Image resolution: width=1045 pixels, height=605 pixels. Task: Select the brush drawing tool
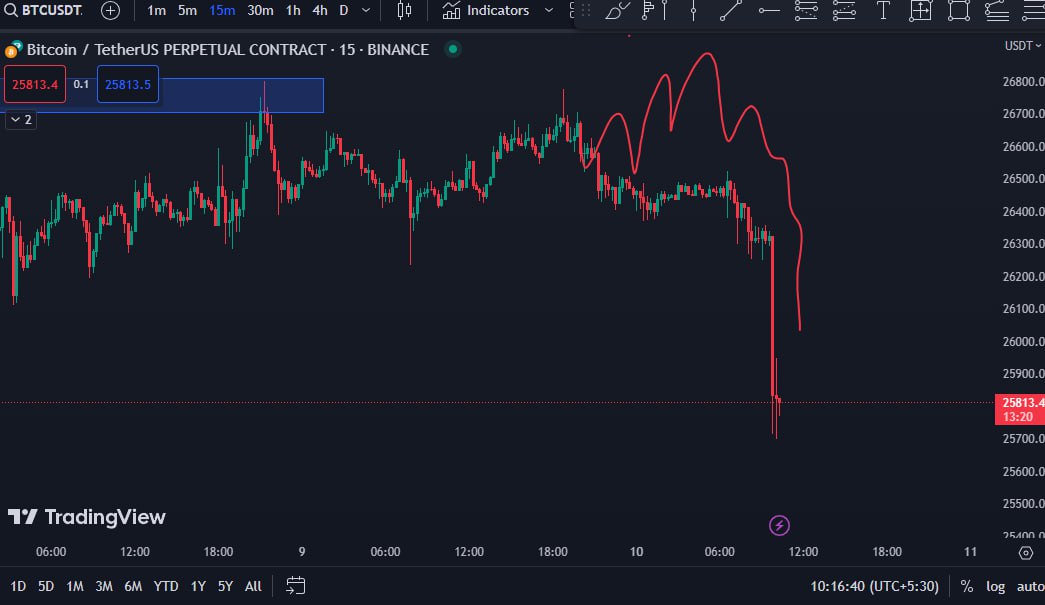click(x=617, y=10)
